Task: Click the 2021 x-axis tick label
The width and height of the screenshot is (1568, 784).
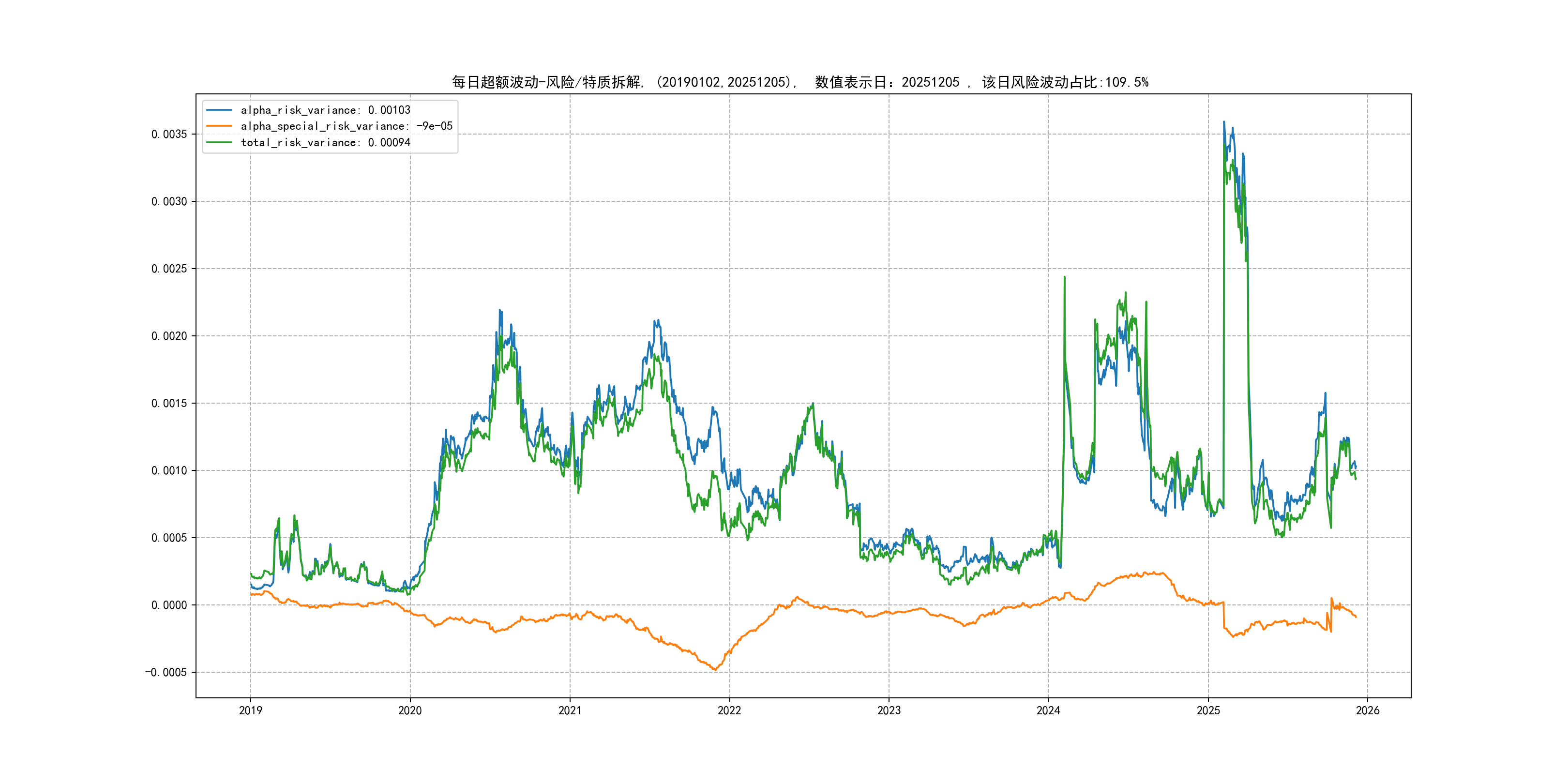Action: click(x=570, y=710)
